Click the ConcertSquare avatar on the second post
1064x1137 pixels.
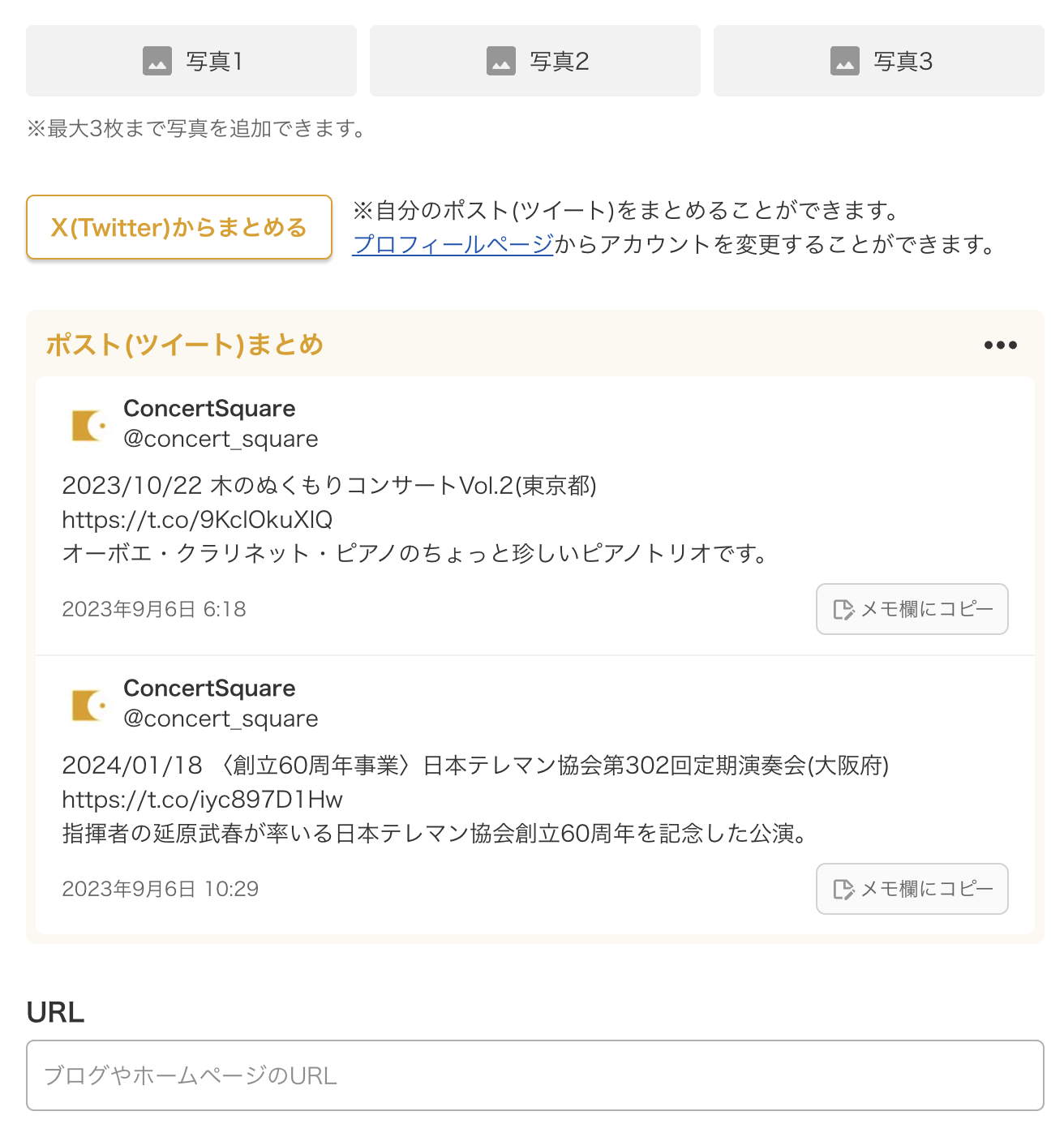pyautogui.click(x=88, y=705)
